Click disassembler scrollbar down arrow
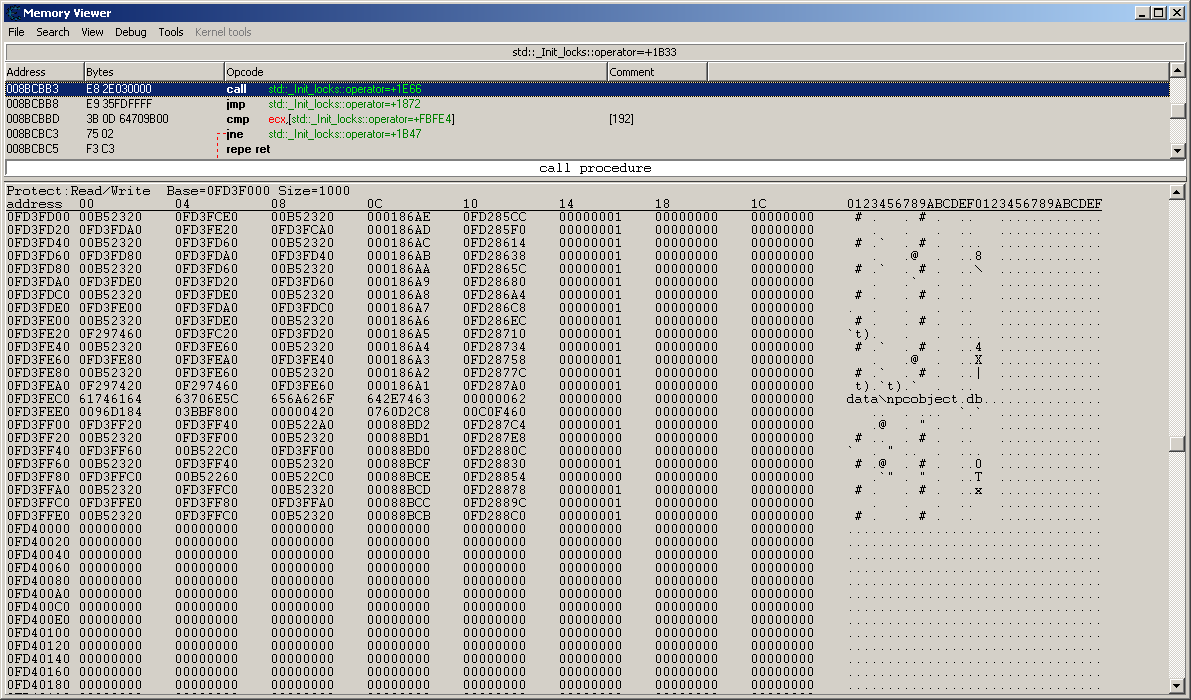This screenshot has height=700, width=1191. 1178,151
